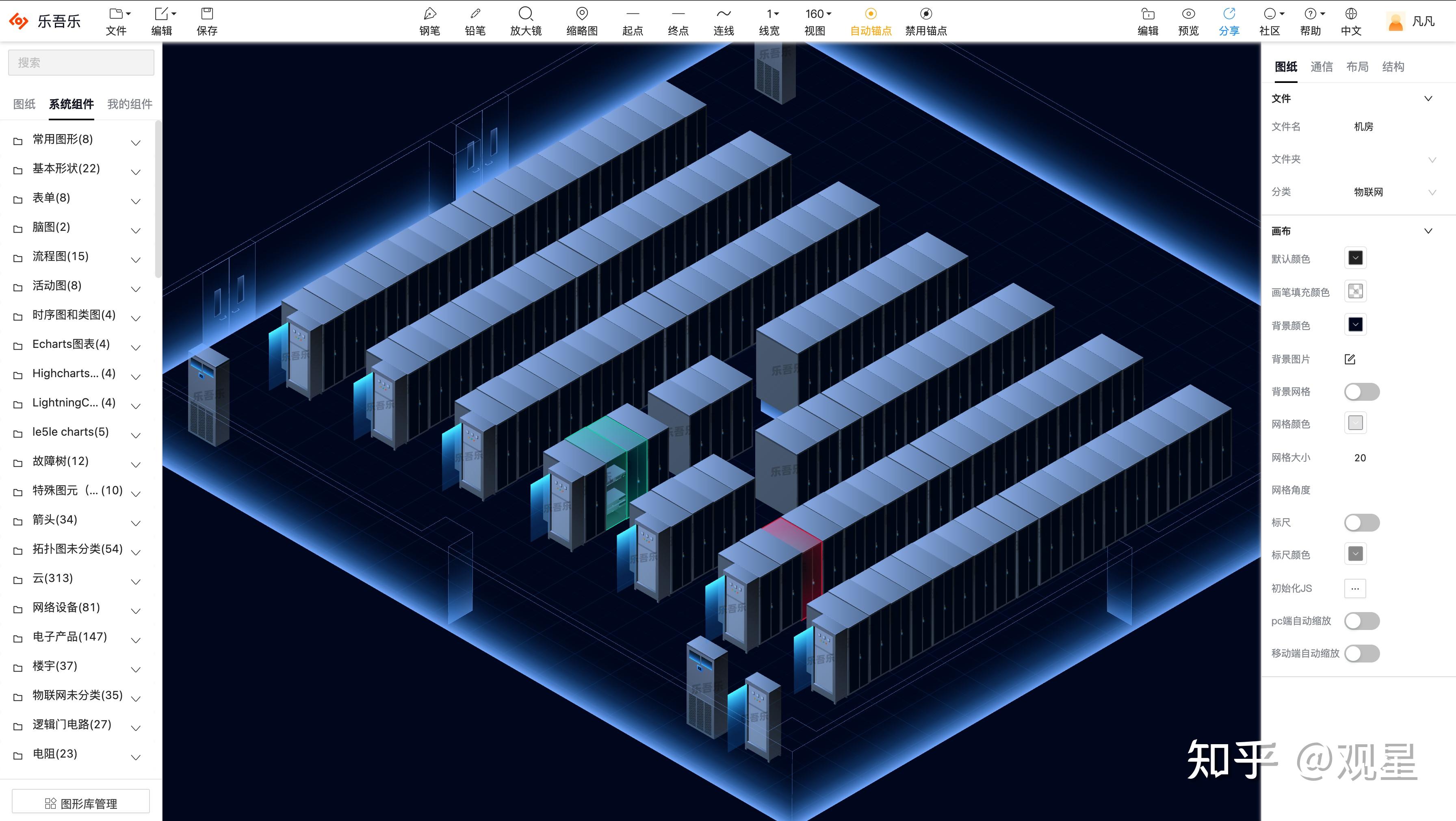Select the 铅笔 pencil tool
The image size is (1456, 821).
(475, 21)
